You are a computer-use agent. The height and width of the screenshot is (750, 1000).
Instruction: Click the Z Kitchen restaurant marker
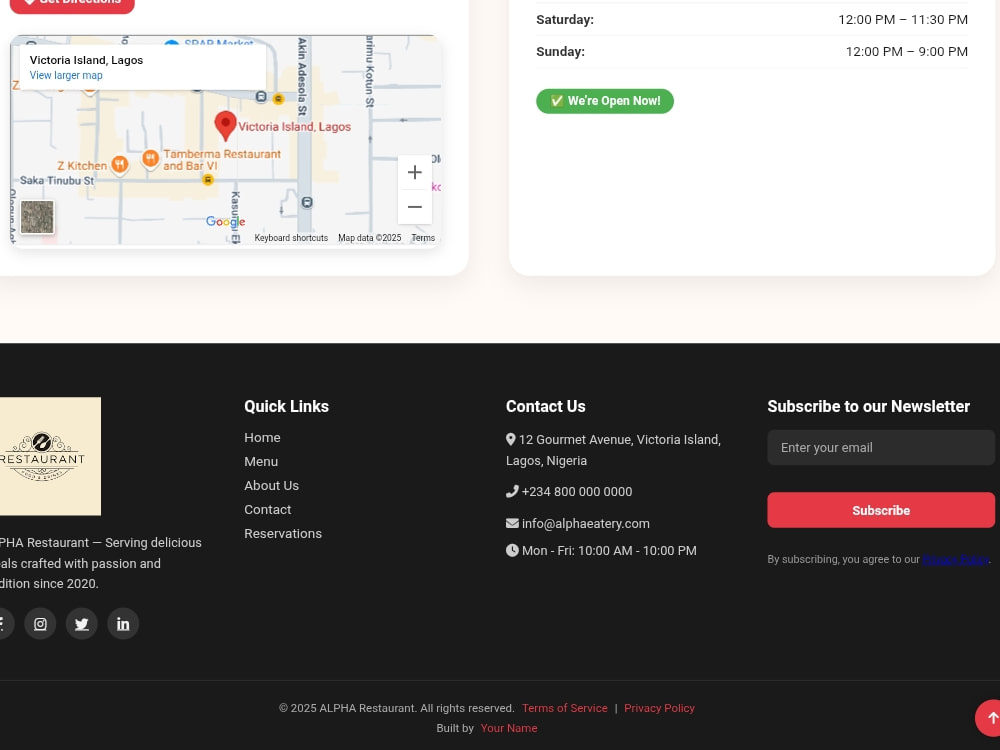point(119,165)
